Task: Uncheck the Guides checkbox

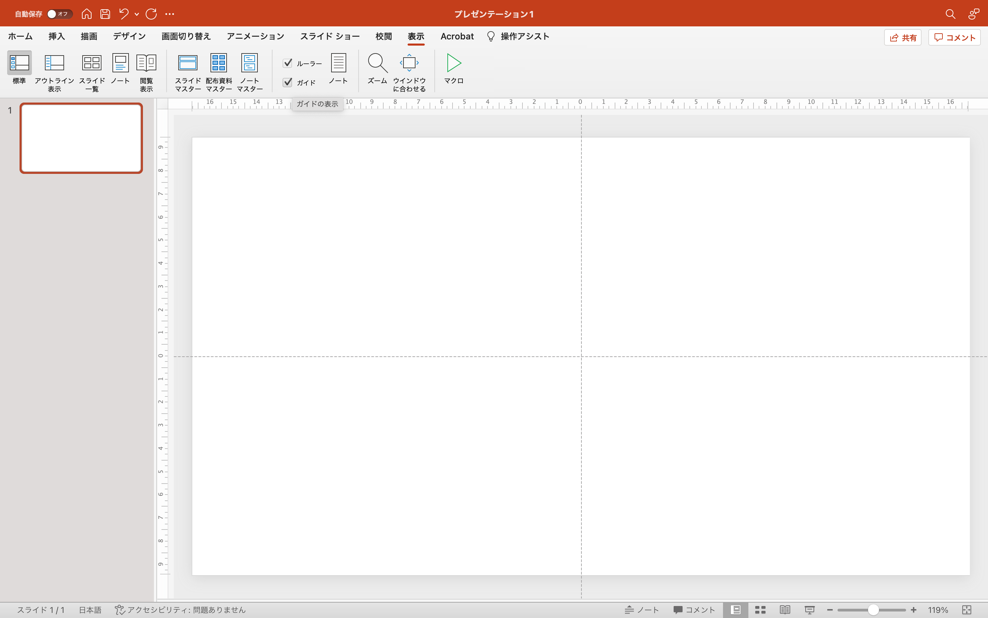Action: point(288,82)
